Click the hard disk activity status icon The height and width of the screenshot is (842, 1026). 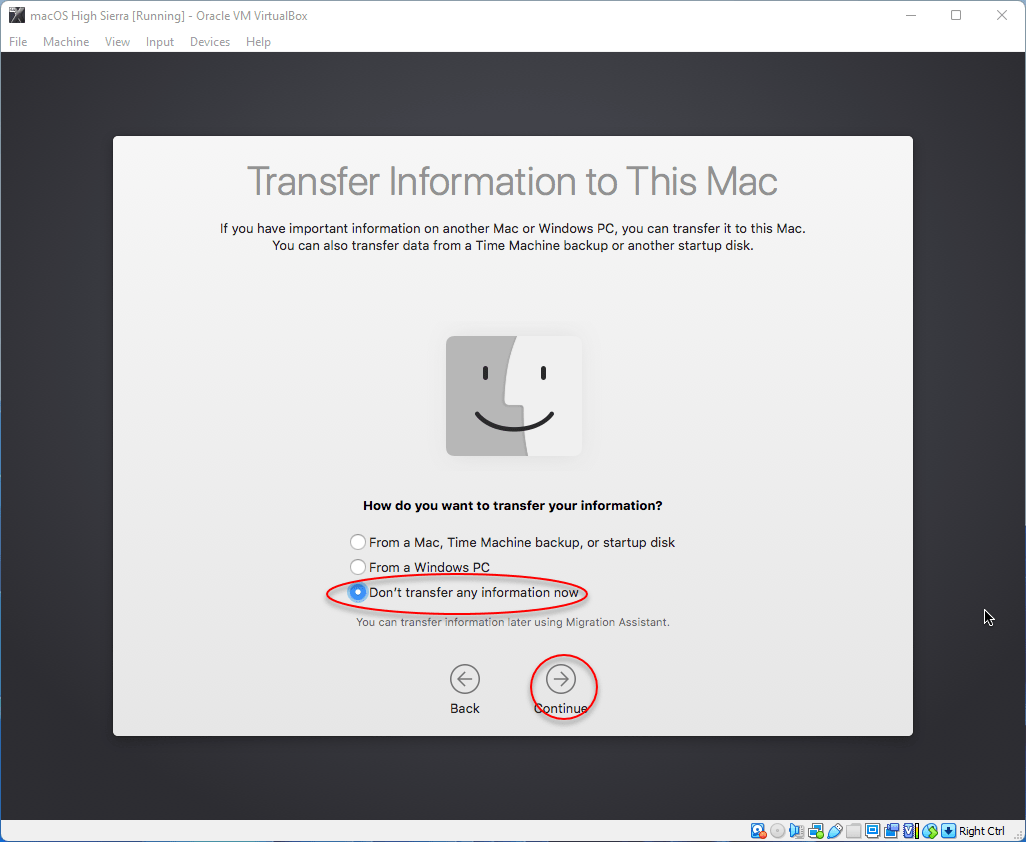(758, 831)
